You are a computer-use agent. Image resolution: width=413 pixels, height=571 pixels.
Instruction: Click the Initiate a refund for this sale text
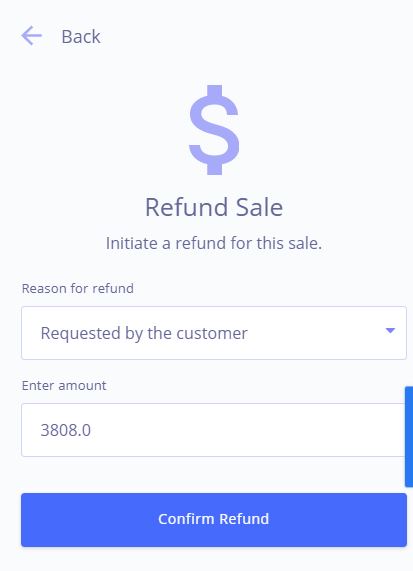click(x=214, y=243)
